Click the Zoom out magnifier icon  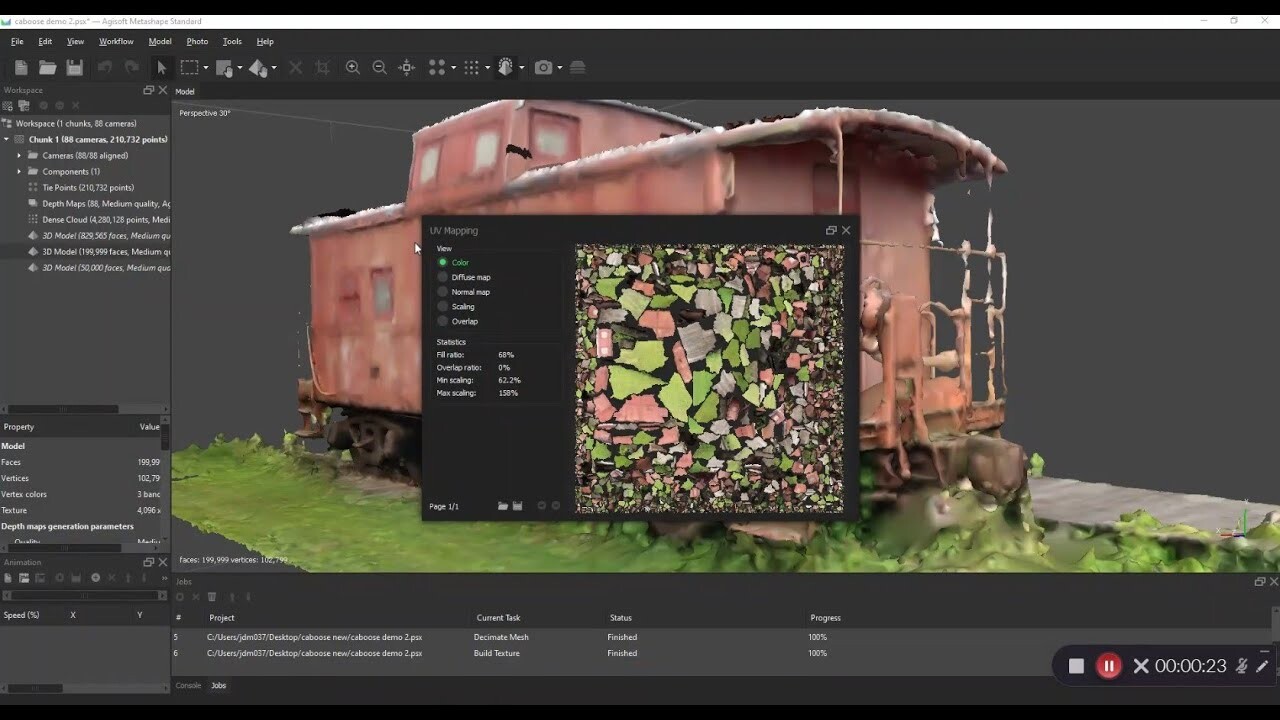[379, 68]
